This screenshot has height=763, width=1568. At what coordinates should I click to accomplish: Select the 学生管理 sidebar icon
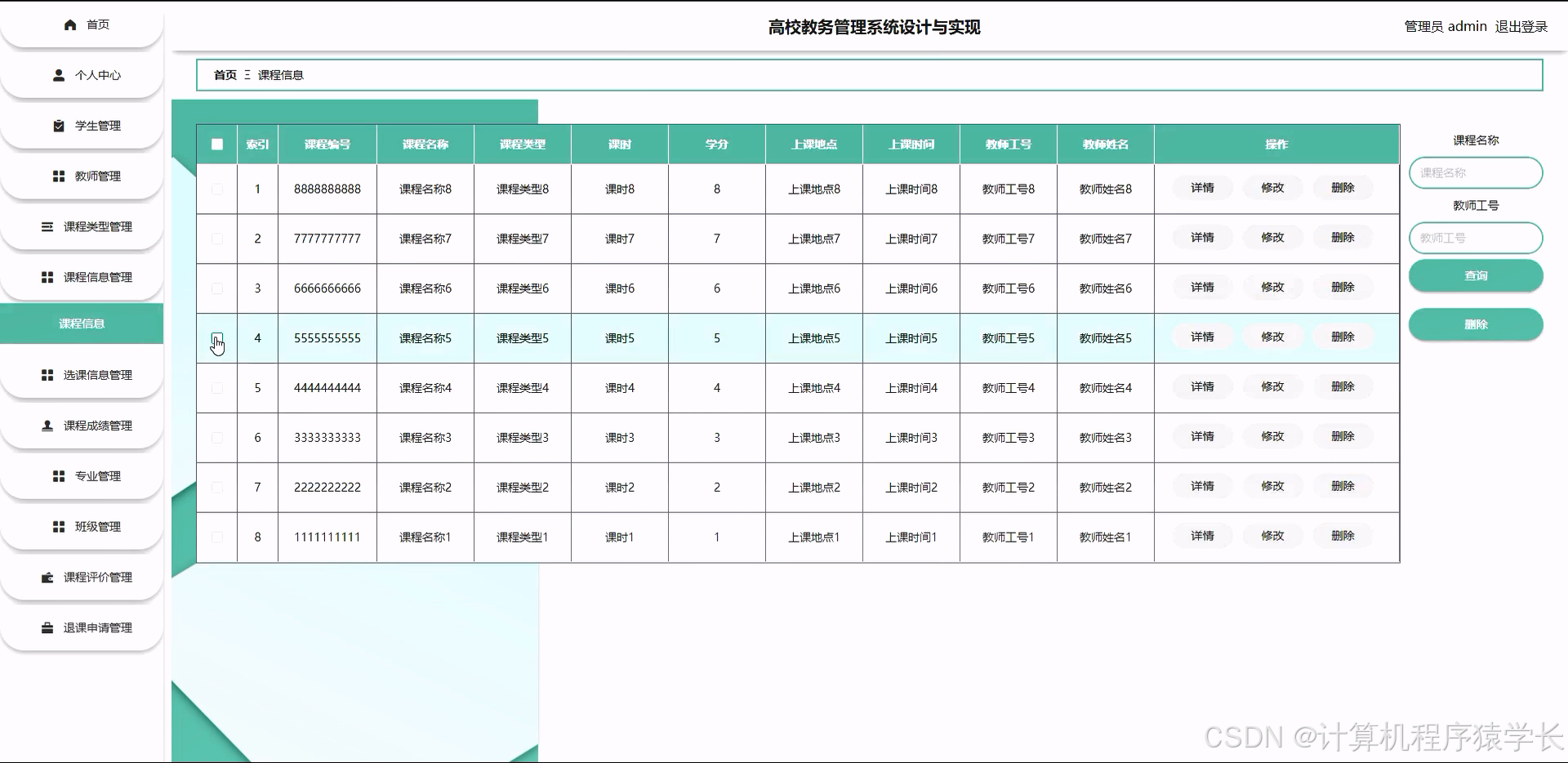click(x=58, y=125)
